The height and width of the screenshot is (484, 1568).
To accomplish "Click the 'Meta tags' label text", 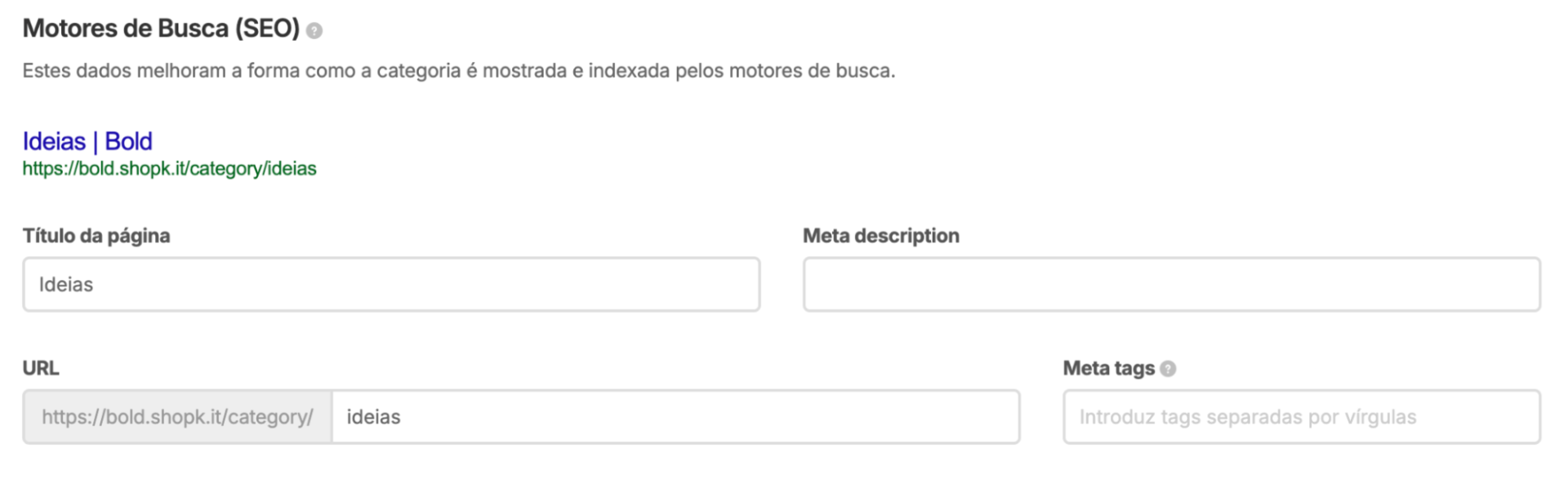I will pyautogui.click(x=1108, y=368).
